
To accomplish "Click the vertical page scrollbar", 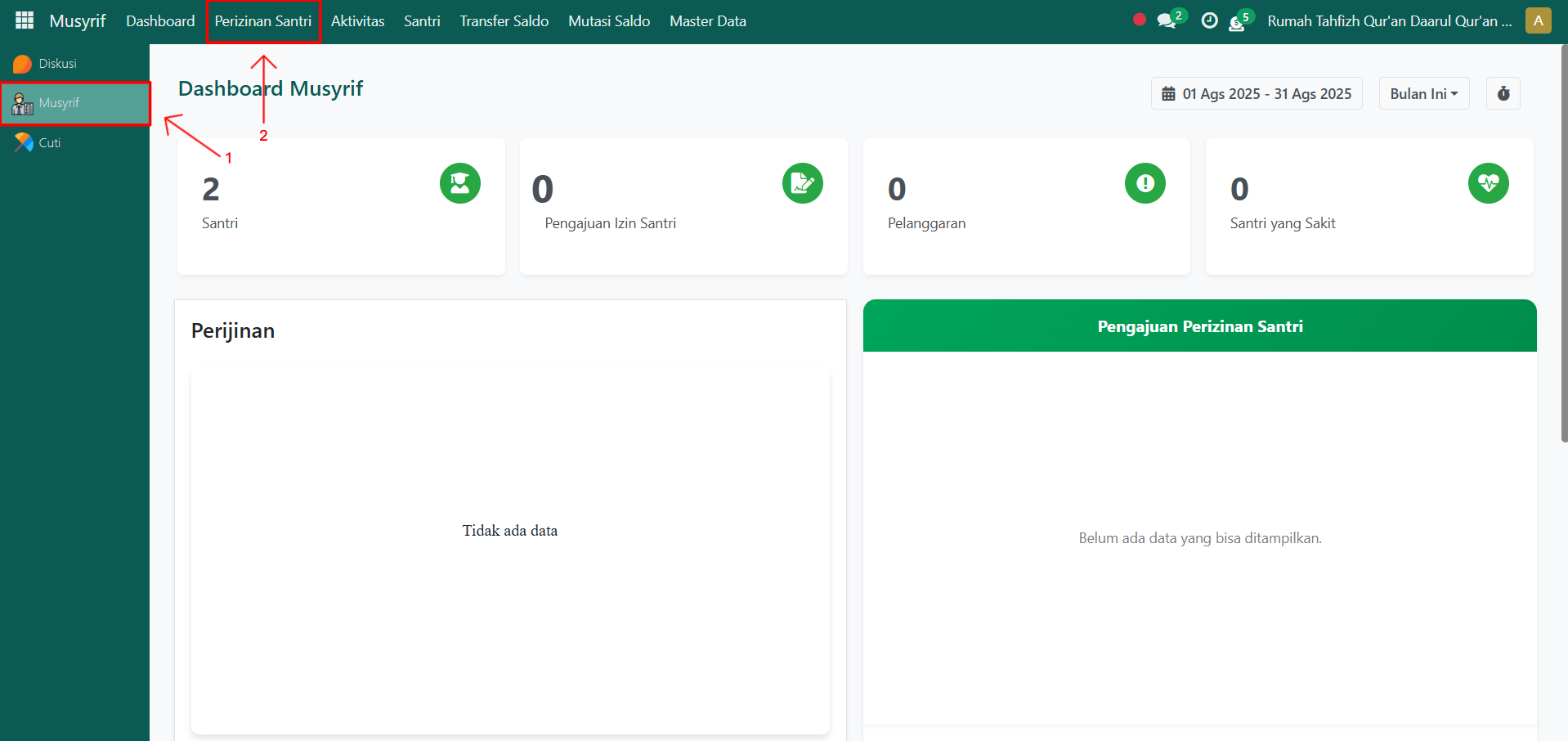I will tap(1563, 245).
